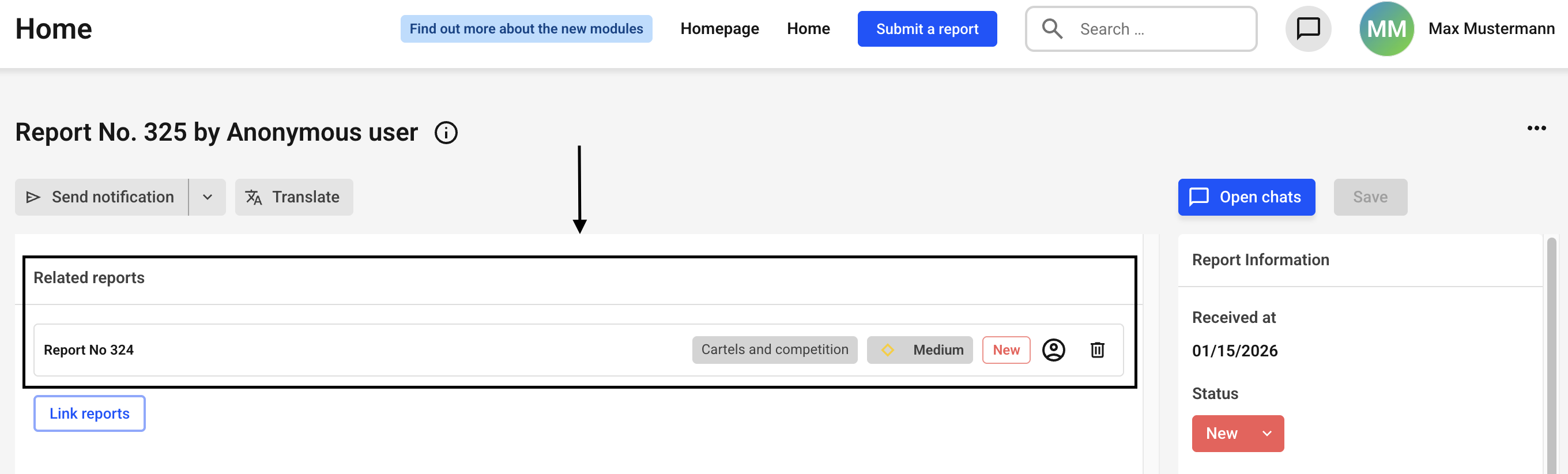The height and width of the screenshot is (474, 1568).
Task: Open the New status dropdown
Action: [x=1238, y=433]
